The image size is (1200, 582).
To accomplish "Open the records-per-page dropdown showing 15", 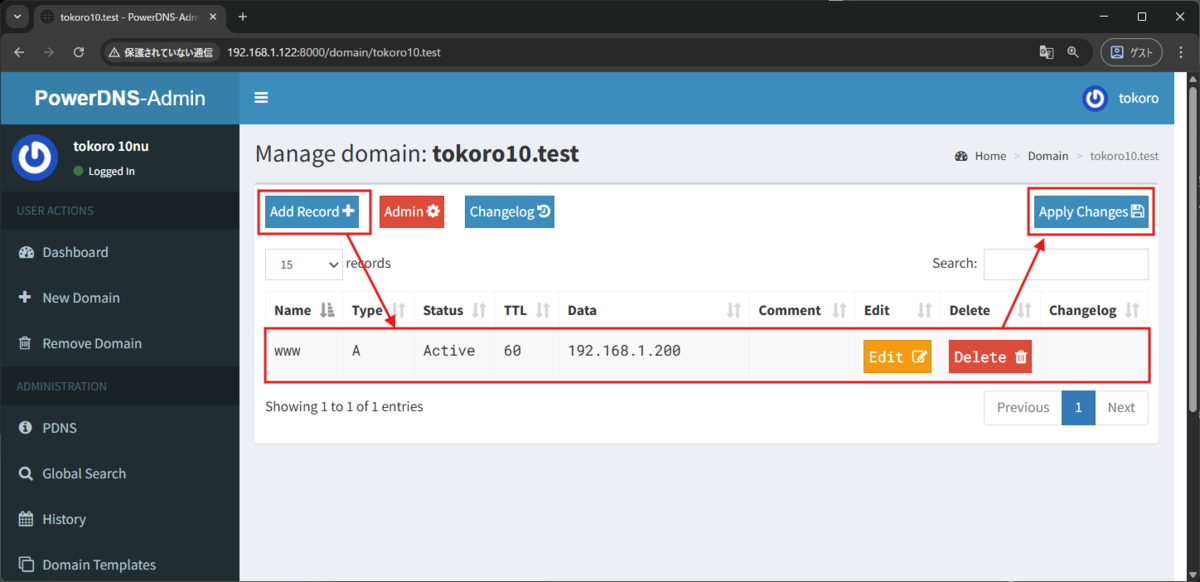I will pos(304,264).
